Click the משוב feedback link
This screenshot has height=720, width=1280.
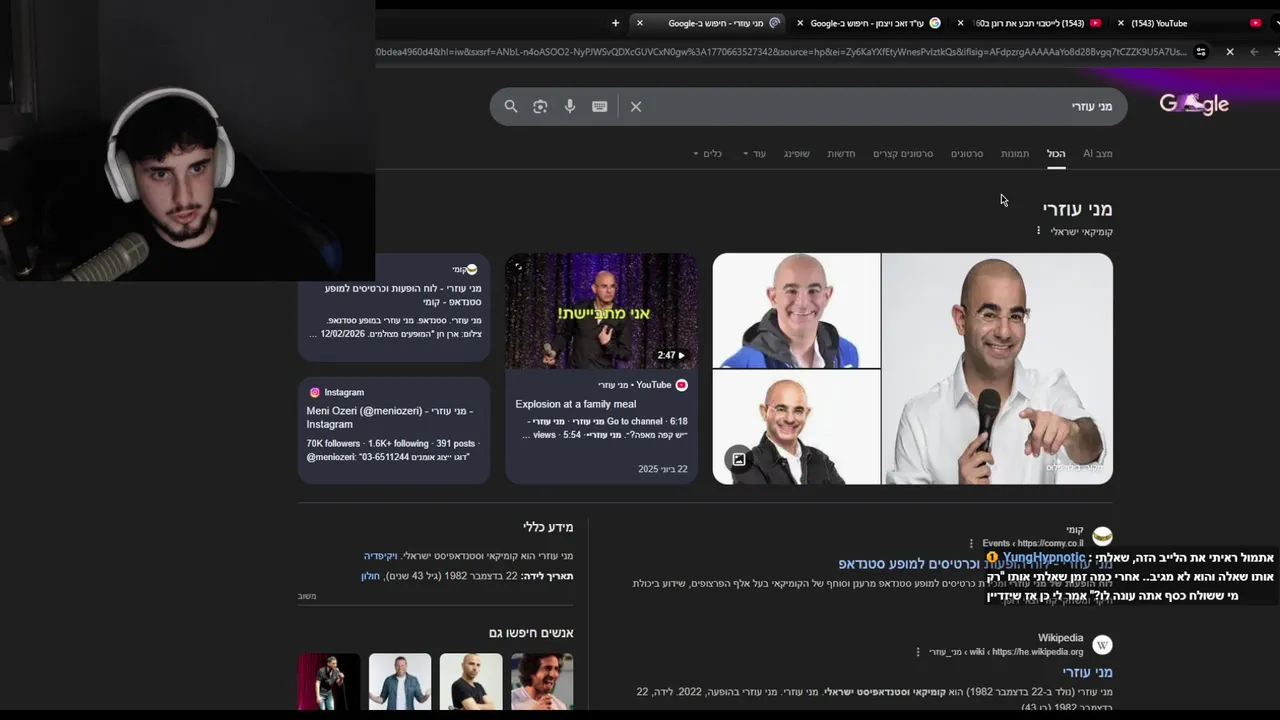[307, 597]
